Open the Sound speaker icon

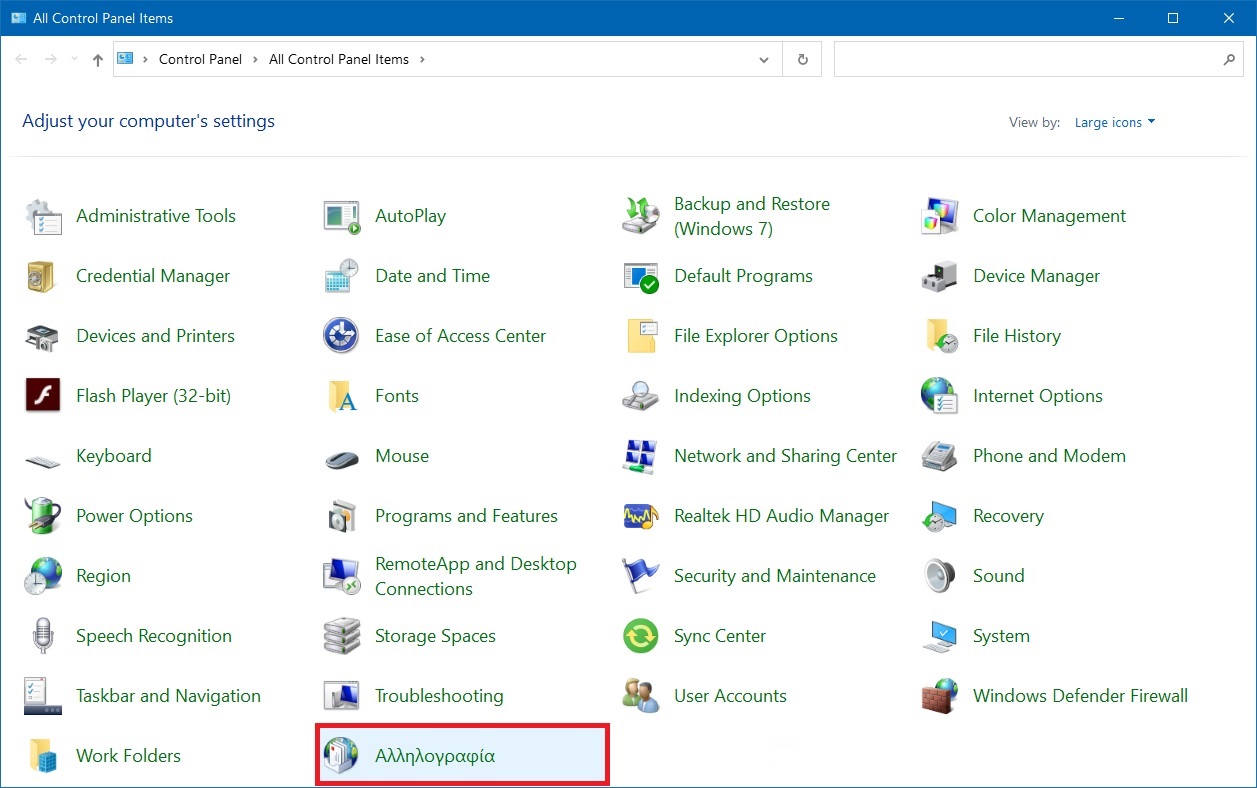tap(940, 576)
